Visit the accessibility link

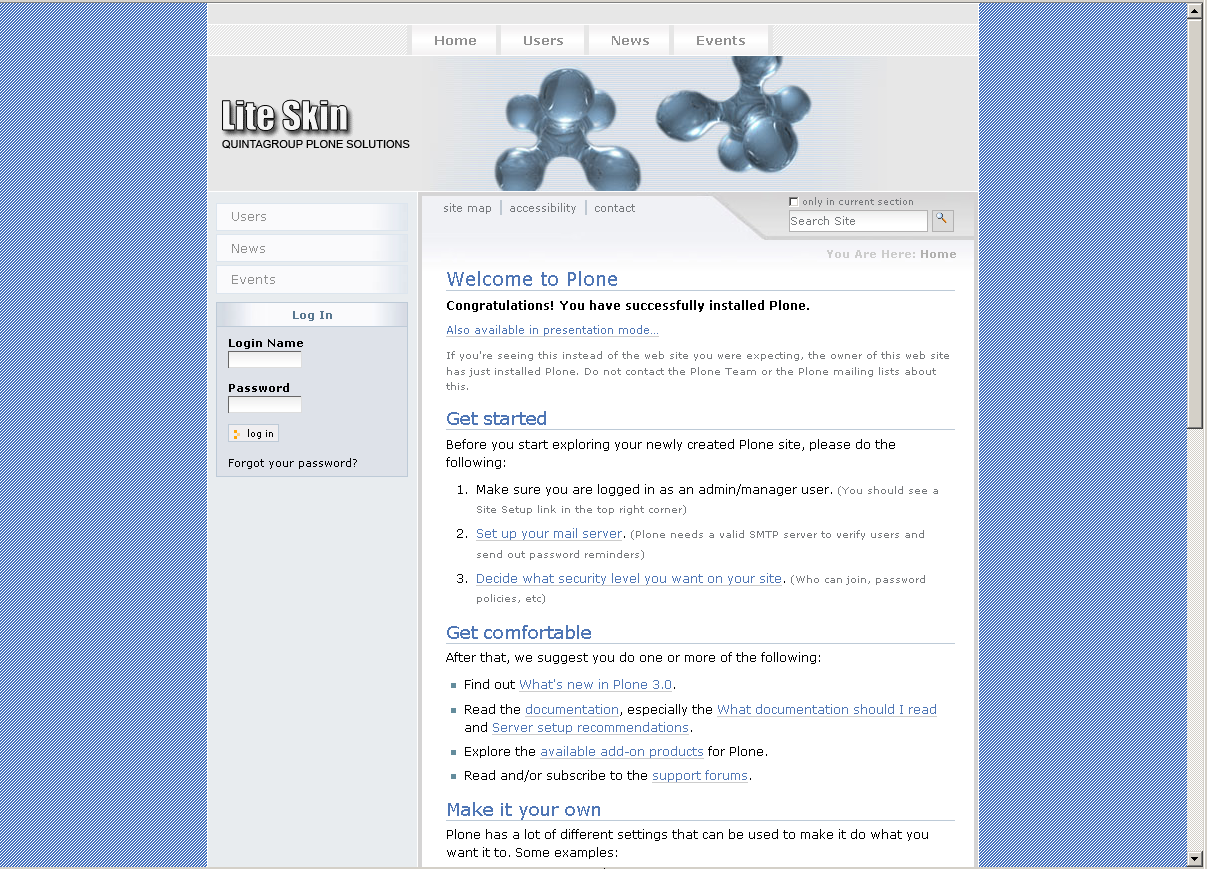point(543,208)
